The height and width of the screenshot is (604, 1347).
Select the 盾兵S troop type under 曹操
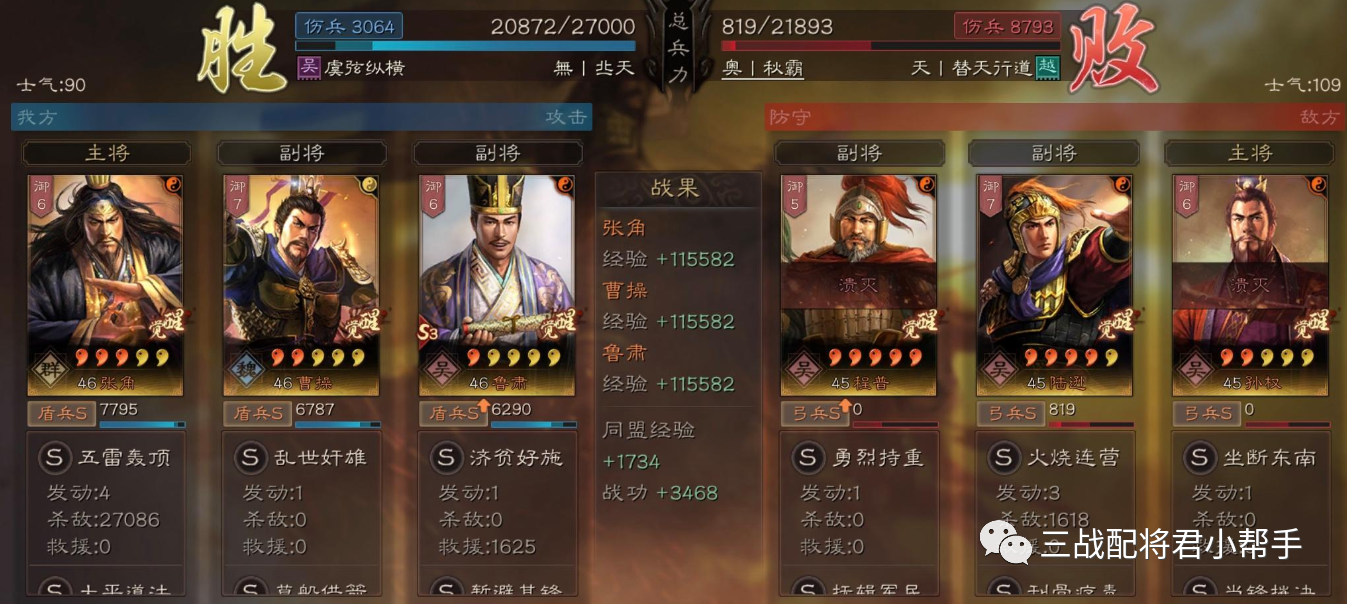[x=257, y=412]
